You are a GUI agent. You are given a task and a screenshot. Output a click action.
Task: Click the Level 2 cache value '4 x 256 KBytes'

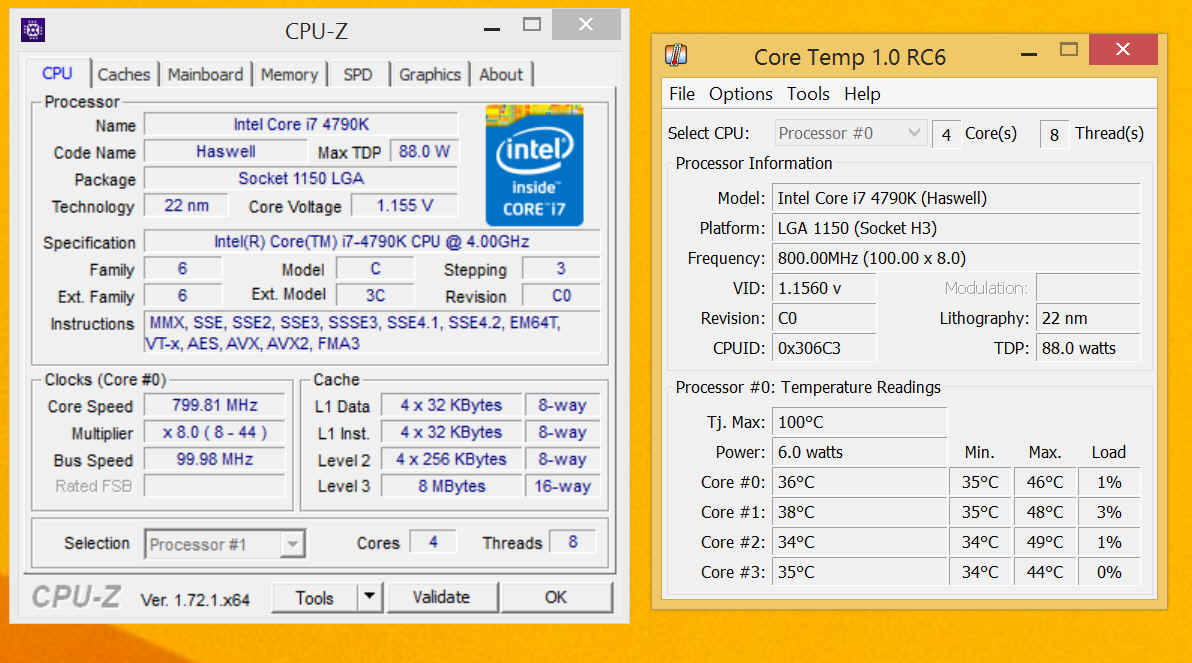(452, 459)
